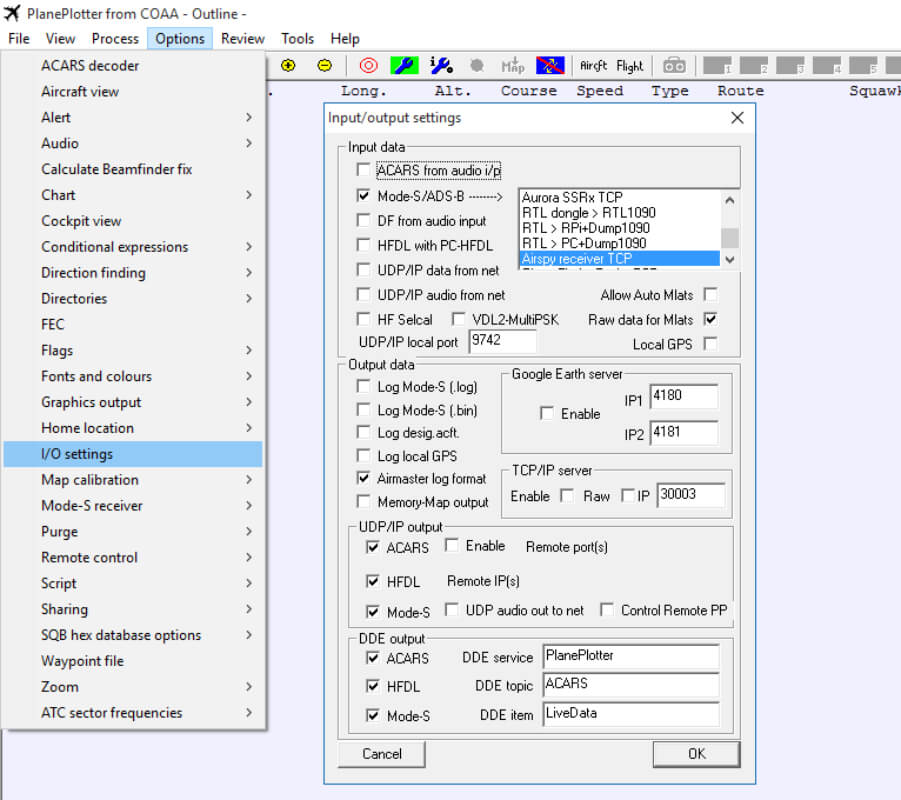Open the File menu

click(19, 39)
